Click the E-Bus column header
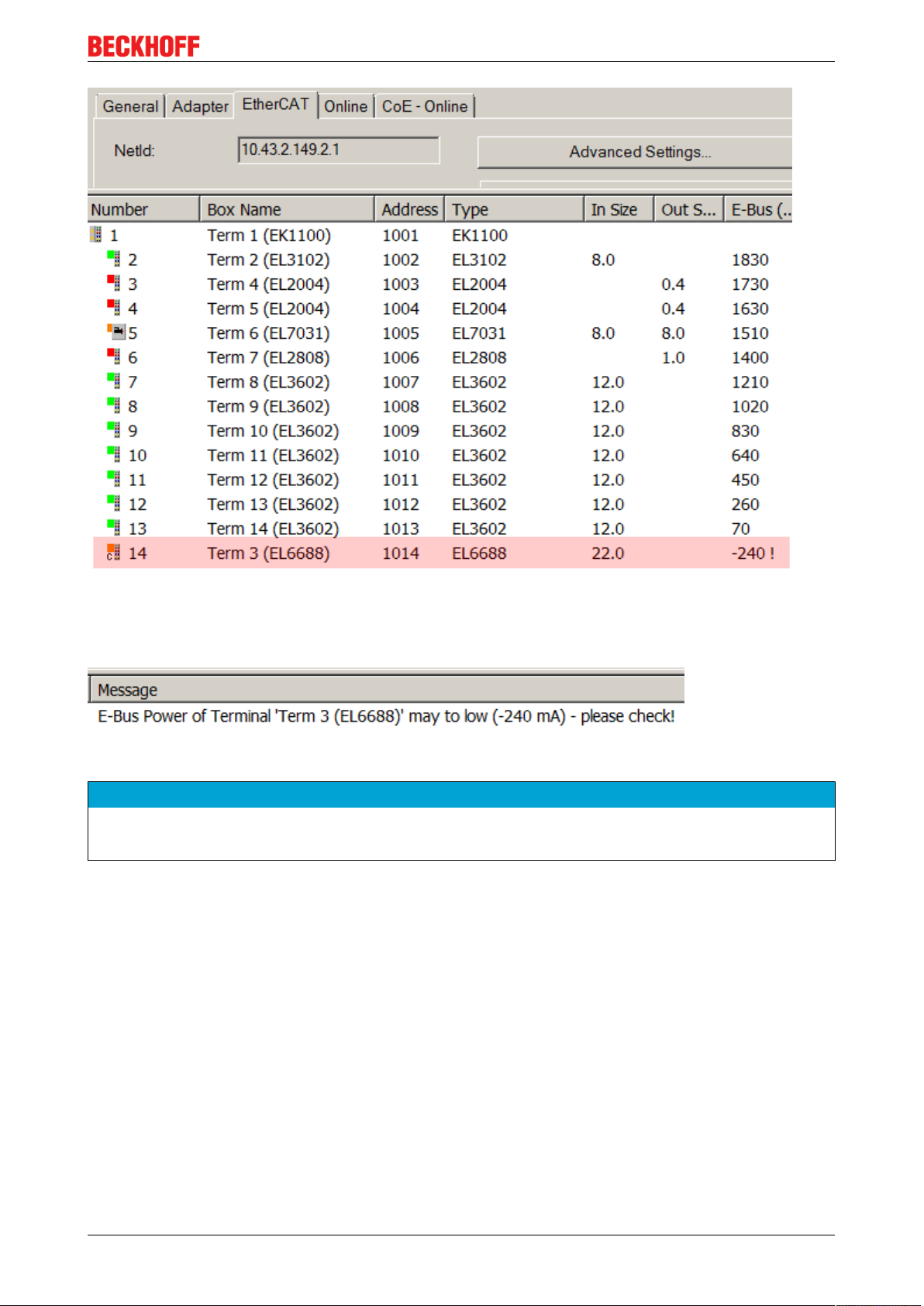 758,209
